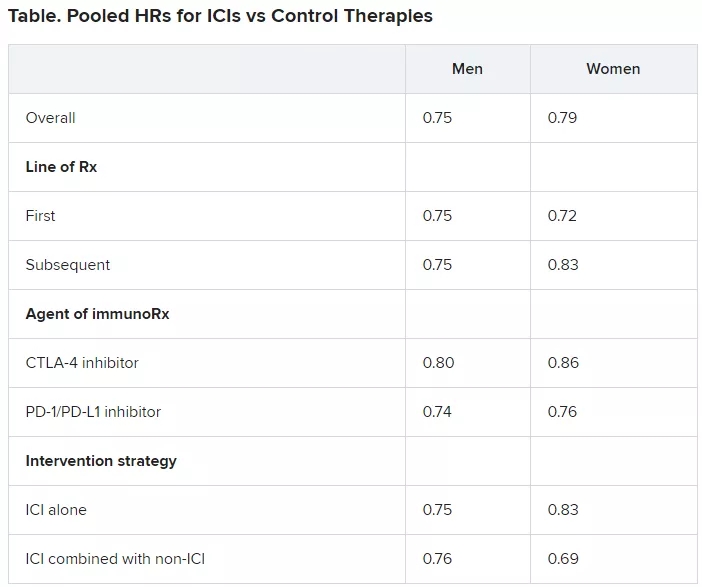Select the Subsequent row label

coord(68,265)
